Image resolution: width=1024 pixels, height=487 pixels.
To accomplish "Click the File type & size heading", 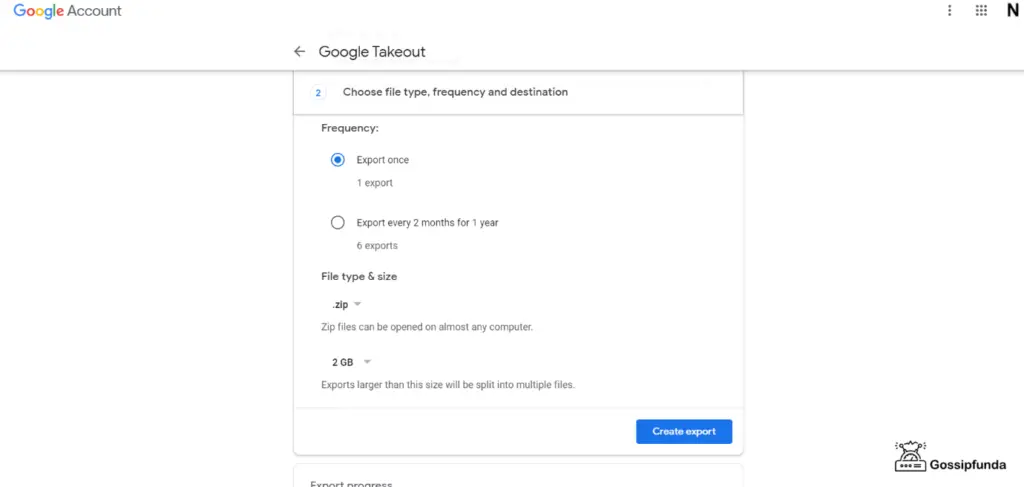I will click(x=359, y=276).
